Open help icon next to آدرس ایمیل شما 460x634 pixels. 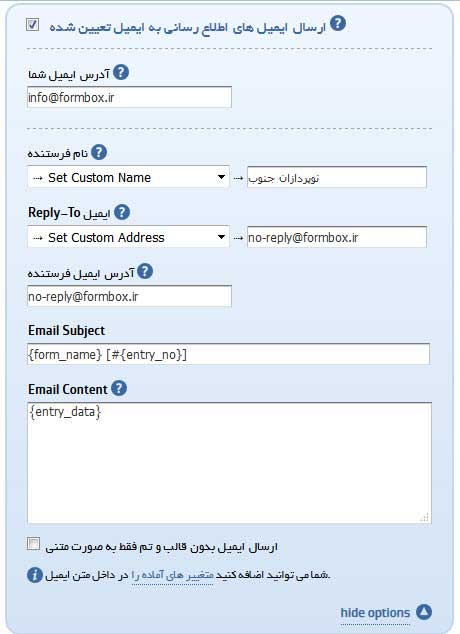[x=121, y=73]
